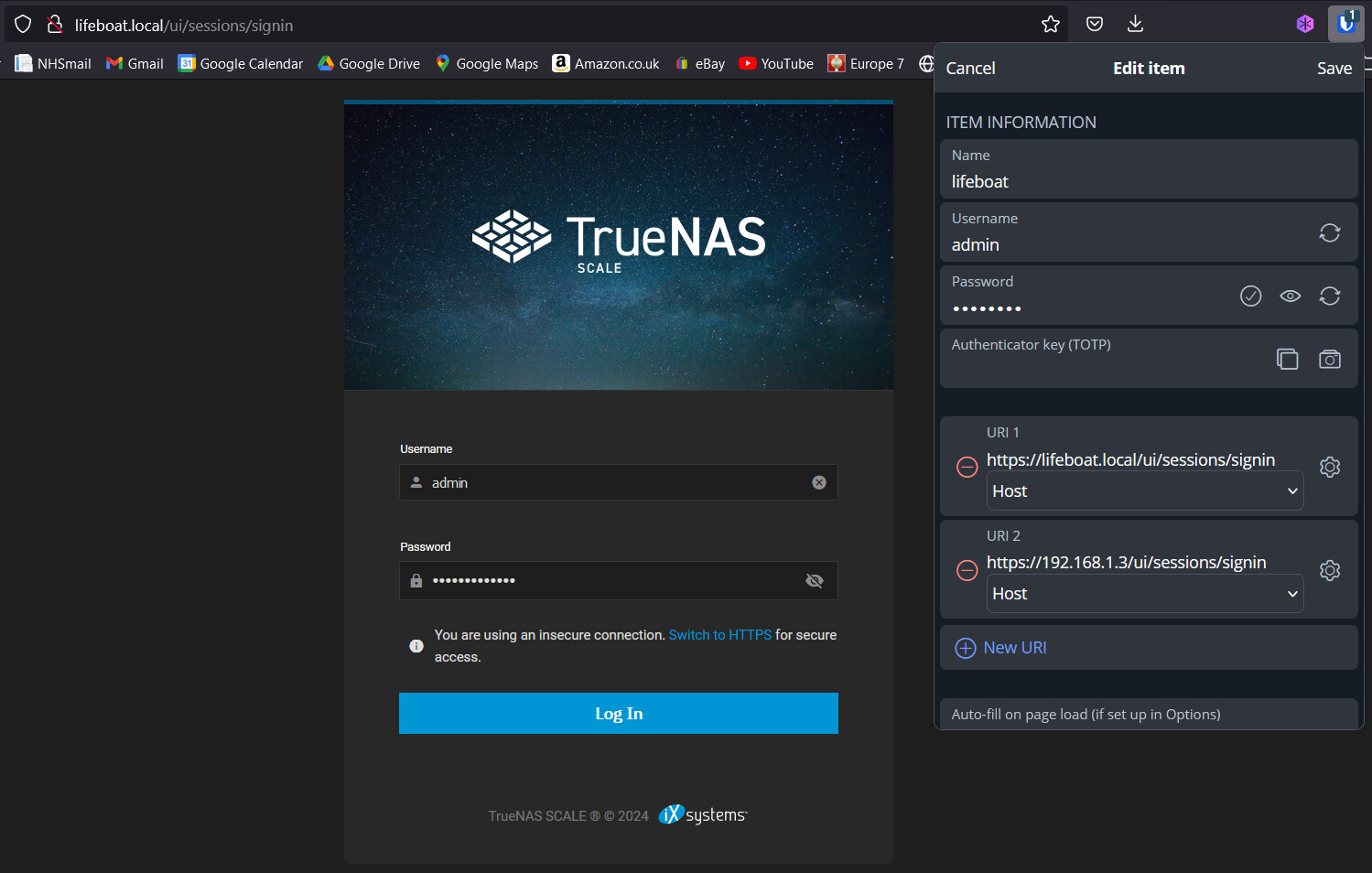Screen dimensions: 1372x873
Task: Open the Gmail bookmark
Action: coord(135,63)
